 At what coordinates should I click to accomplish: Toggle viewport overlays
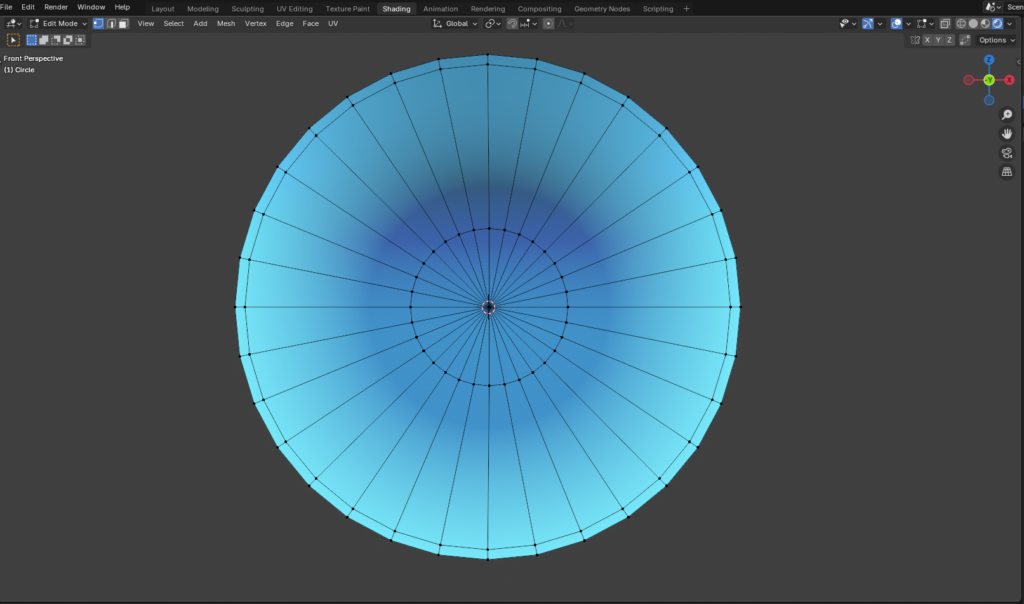897,24
